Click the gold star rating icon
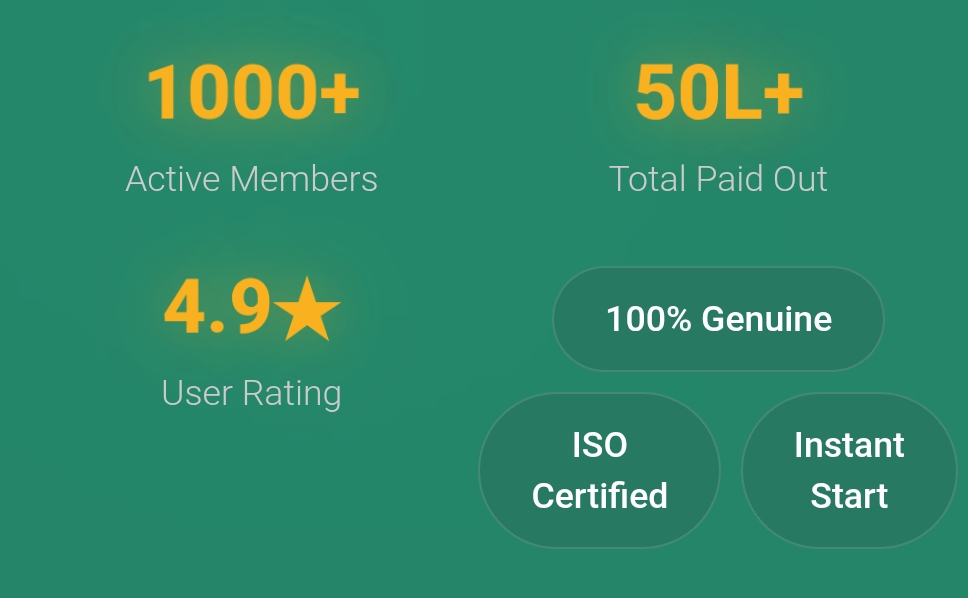 coord(307,310)
